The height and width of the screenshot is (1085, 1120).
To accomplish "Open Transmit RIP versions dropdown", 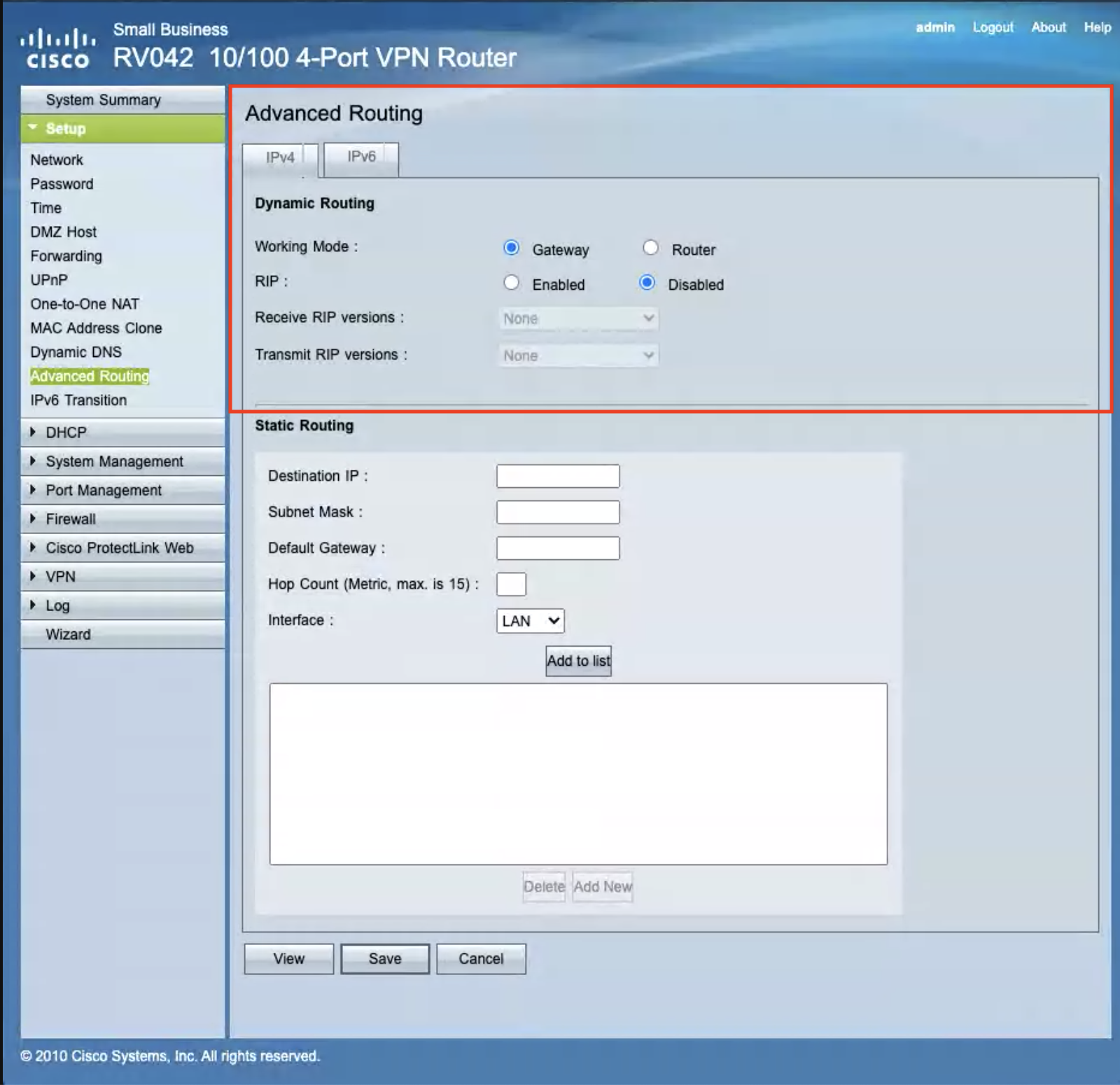I will click(579, 356).
